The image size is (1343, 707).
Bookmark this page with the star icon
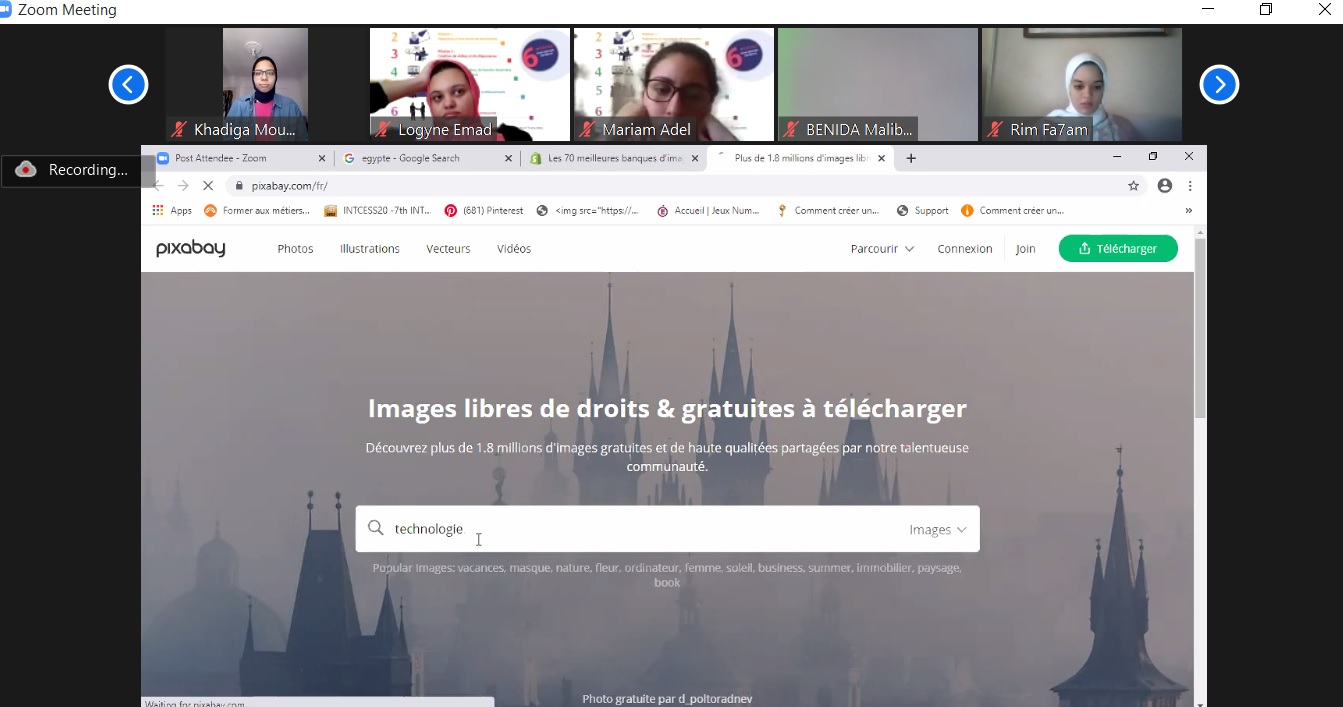tap(1133, 186)
